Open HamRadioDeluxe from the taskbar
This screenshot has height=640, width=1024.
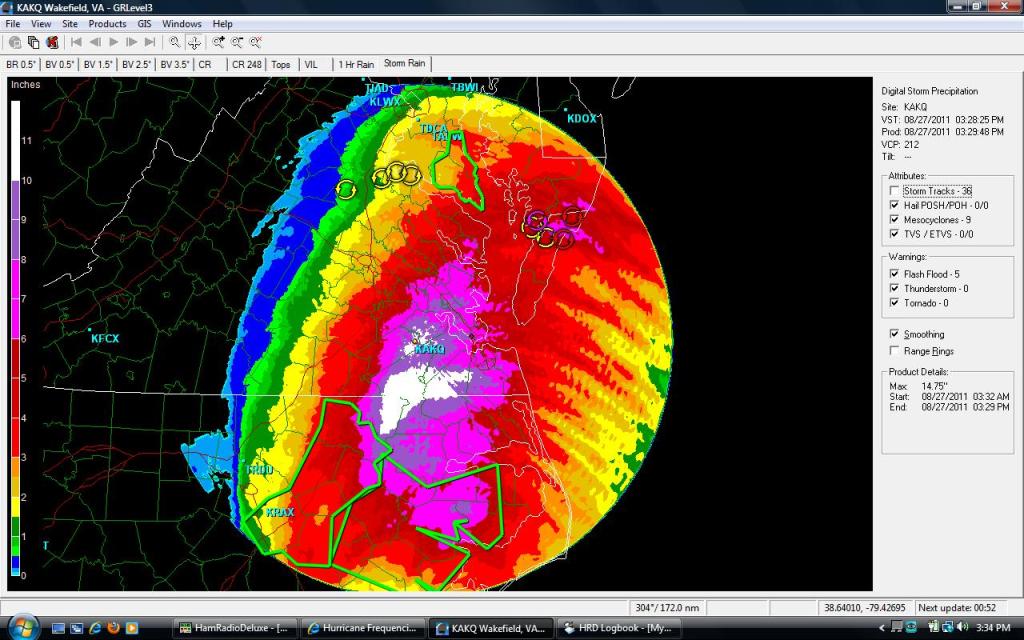pos(235,628)
